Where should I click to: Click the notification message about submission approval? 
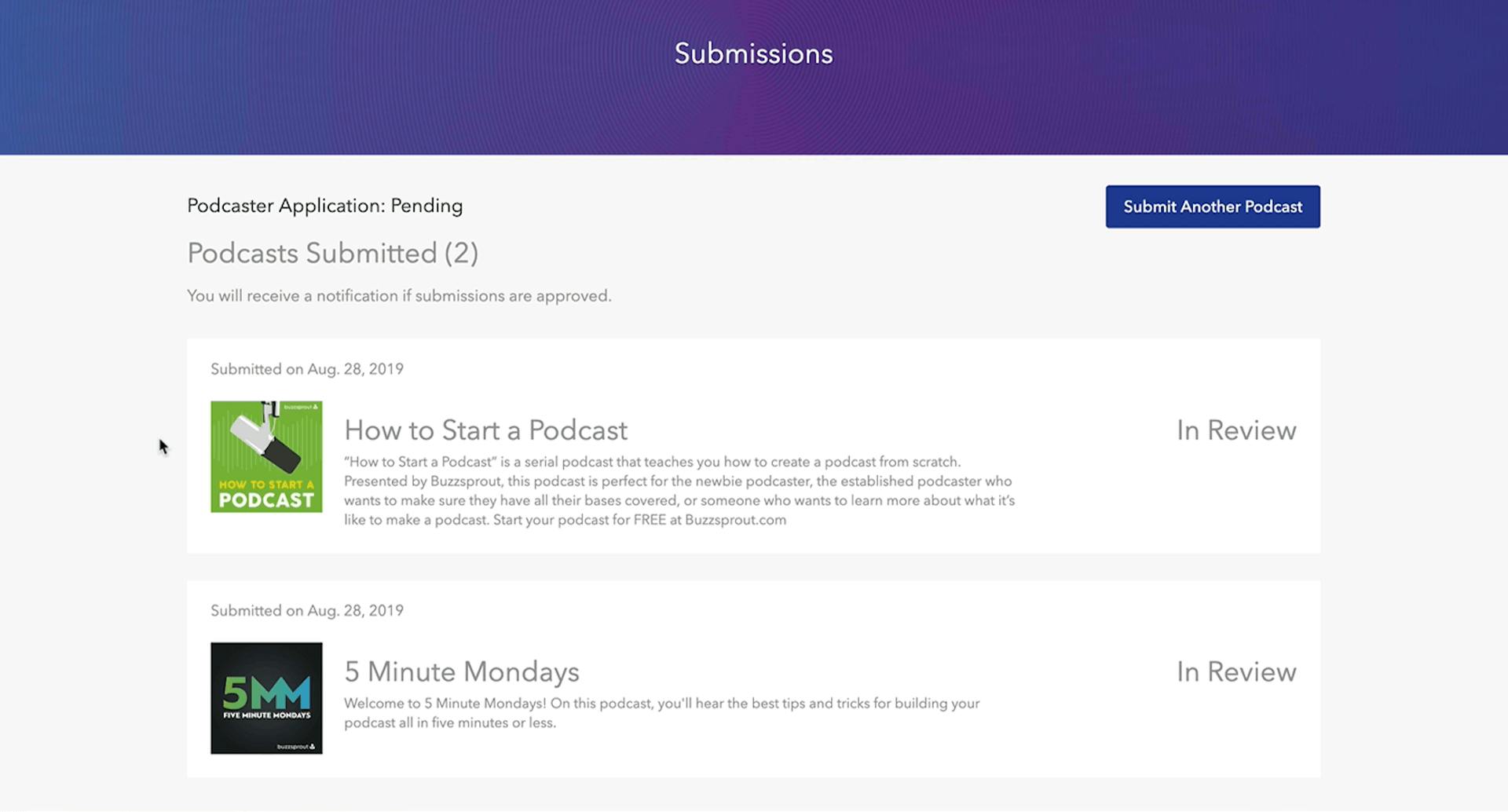pyautogui.click(x=398, y=296)
